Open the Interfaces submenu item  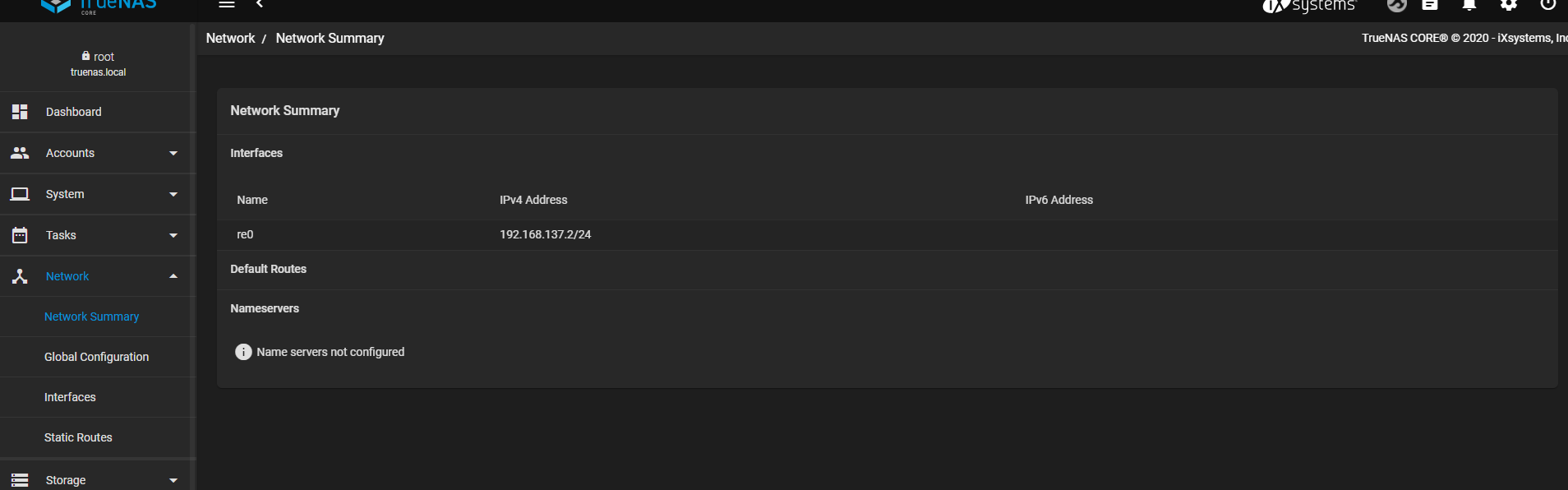click(70, 397)
